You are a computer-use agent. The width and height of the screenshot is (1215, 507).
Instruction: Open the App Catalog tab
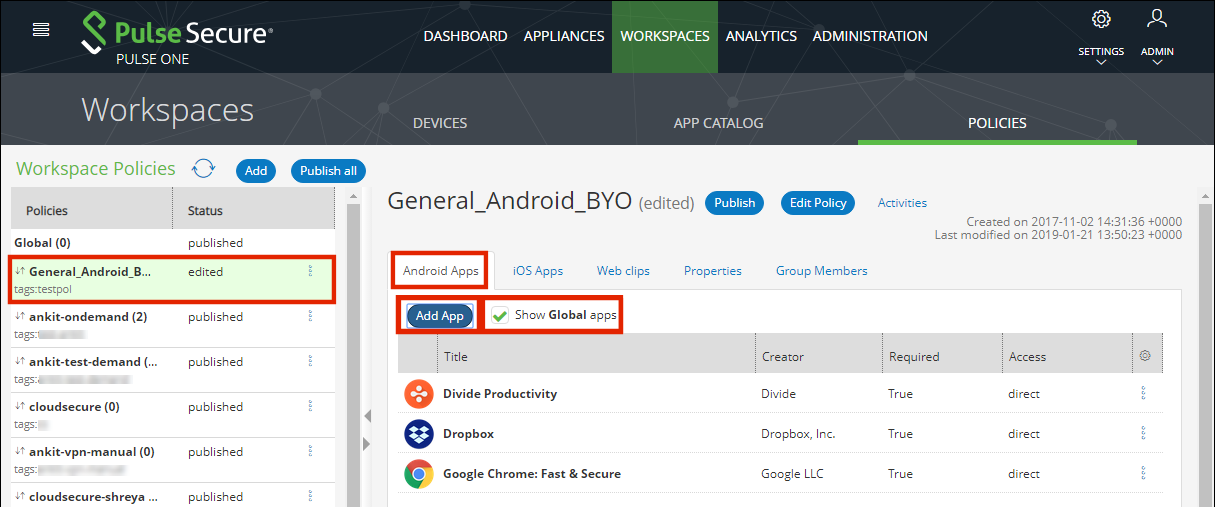tap(718, 123)
